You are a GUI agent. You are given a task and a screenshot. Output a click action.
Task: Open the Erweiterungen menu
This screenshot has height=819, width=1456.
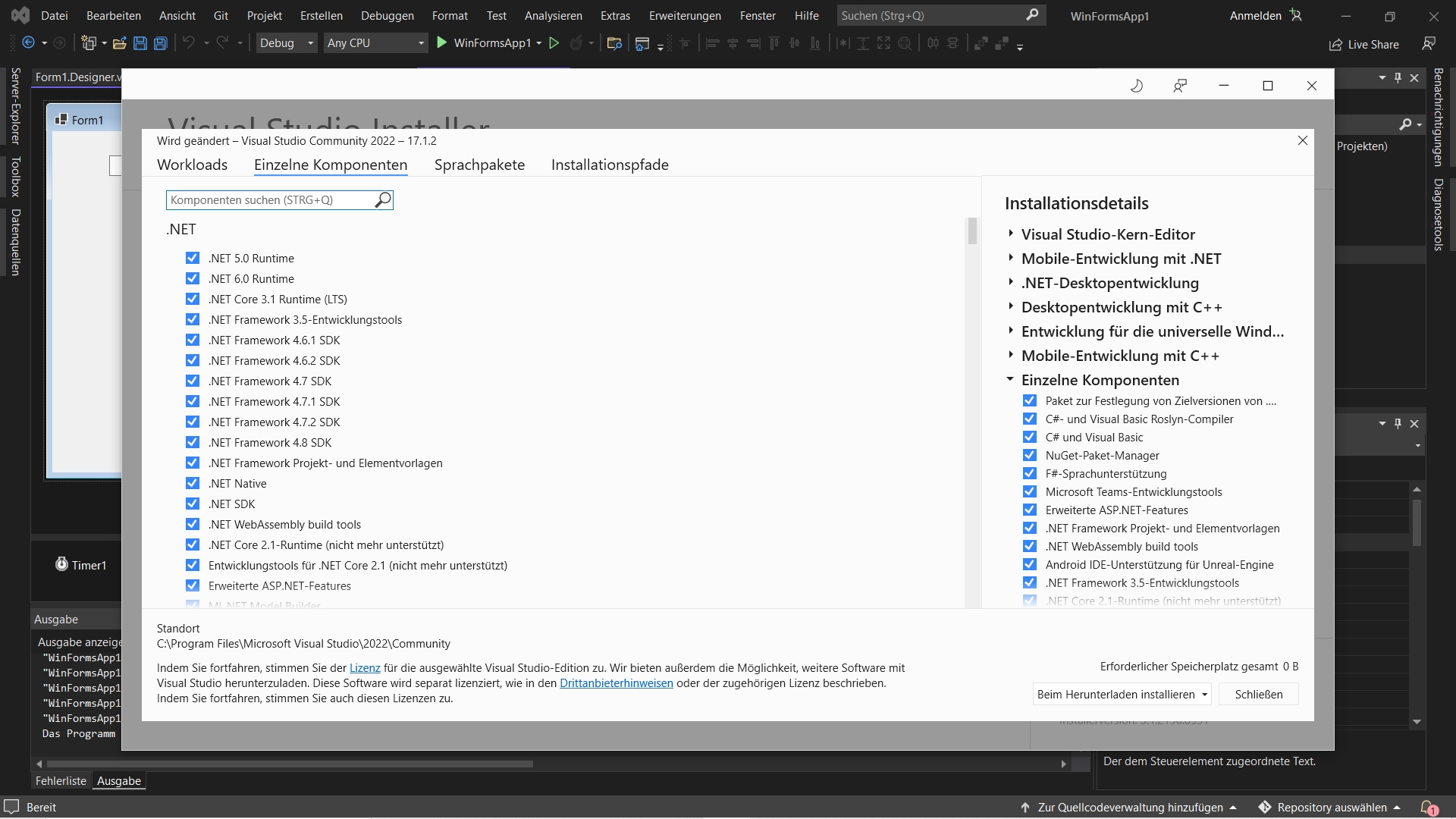click(x=685, y=15)
